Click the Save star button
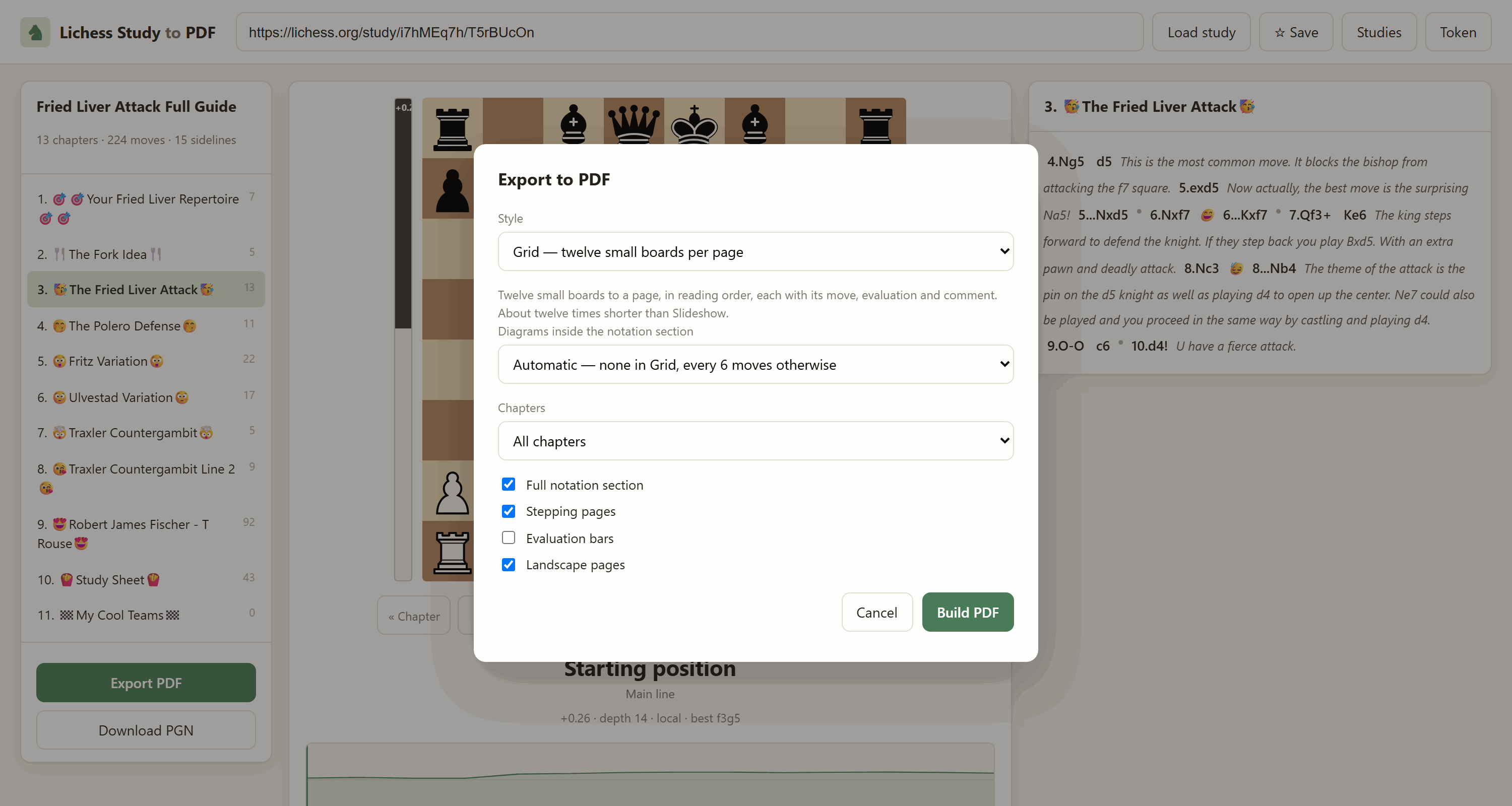 [x=1296, y=32]
